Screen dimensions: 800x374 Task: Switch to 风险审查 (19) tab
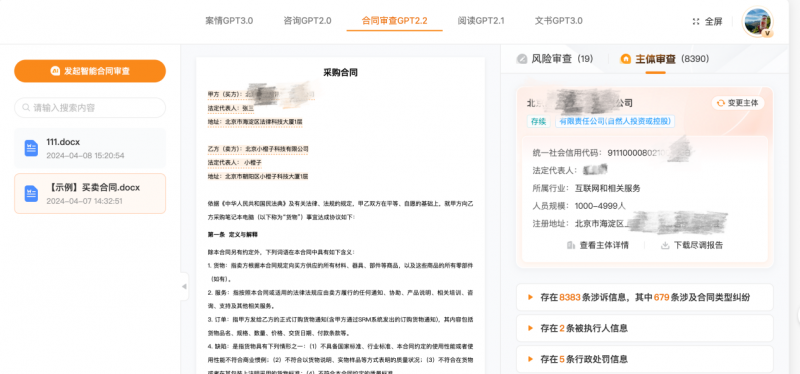(x=555, y=59)
